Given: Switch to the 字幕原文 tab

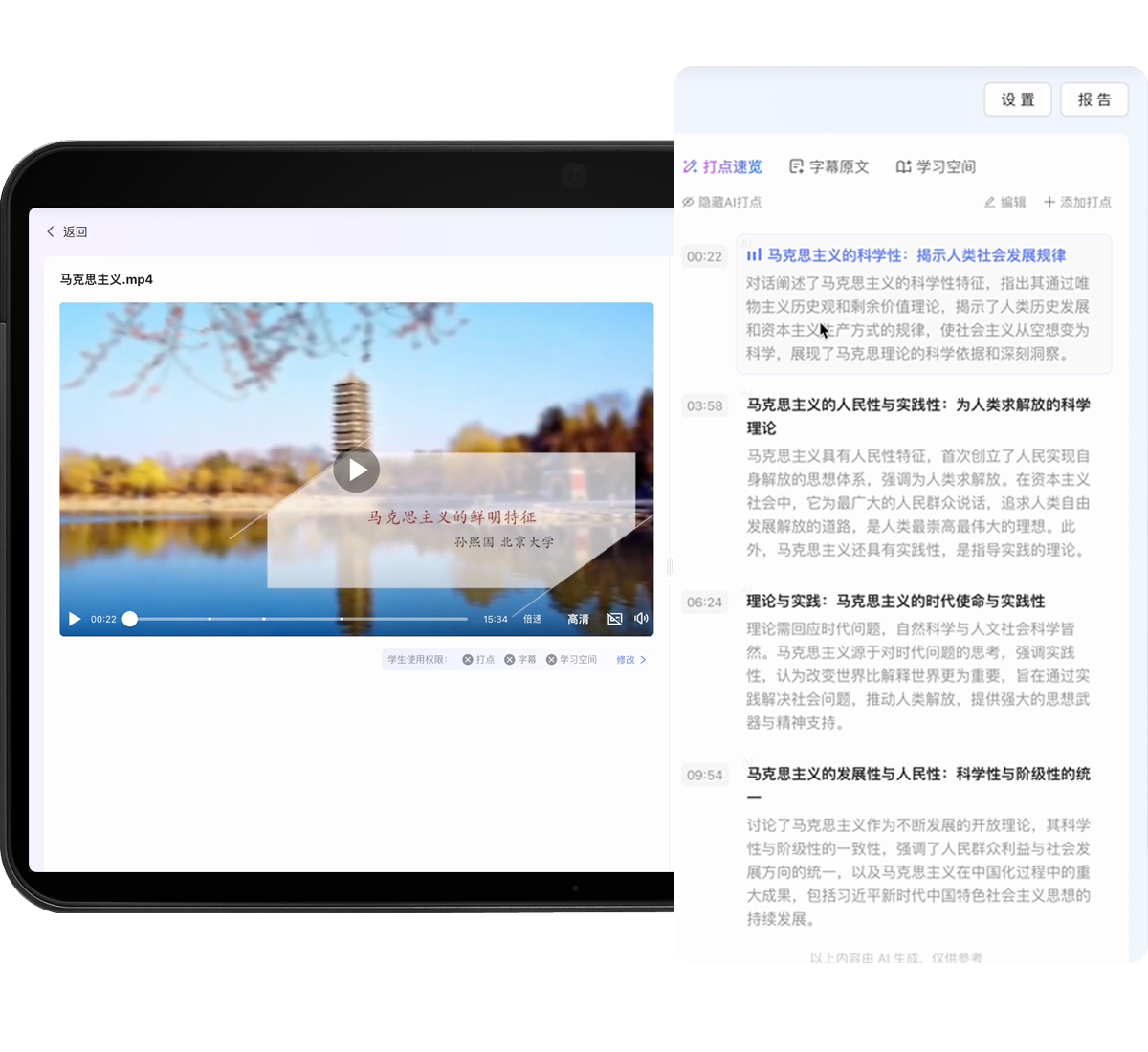Looking at the screenshot, I should click(828, 166).
